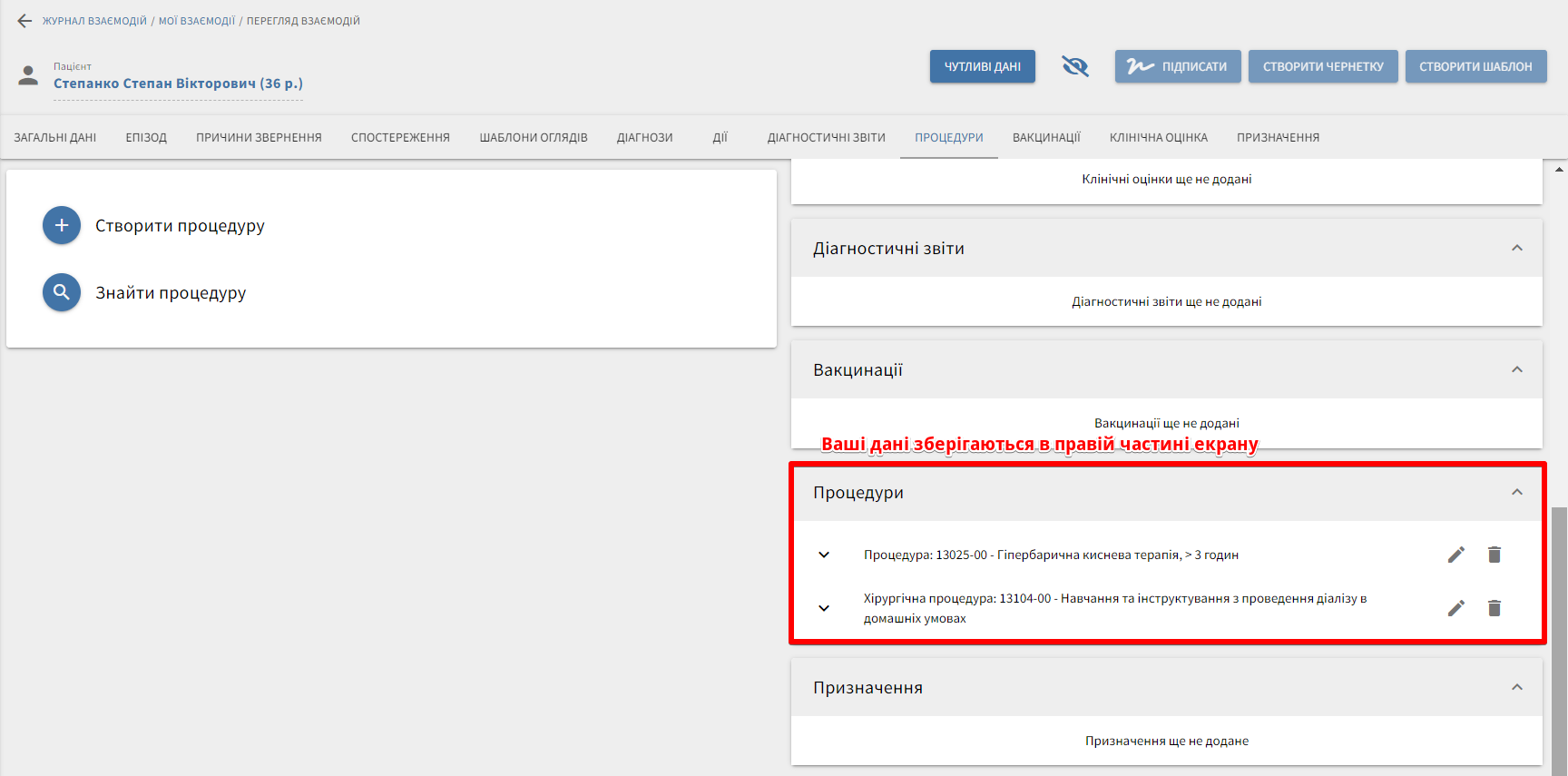Click the plus icon to create procedure
Image resolution: width=1568 pixels, height=776 pixels.
[62, 226]
